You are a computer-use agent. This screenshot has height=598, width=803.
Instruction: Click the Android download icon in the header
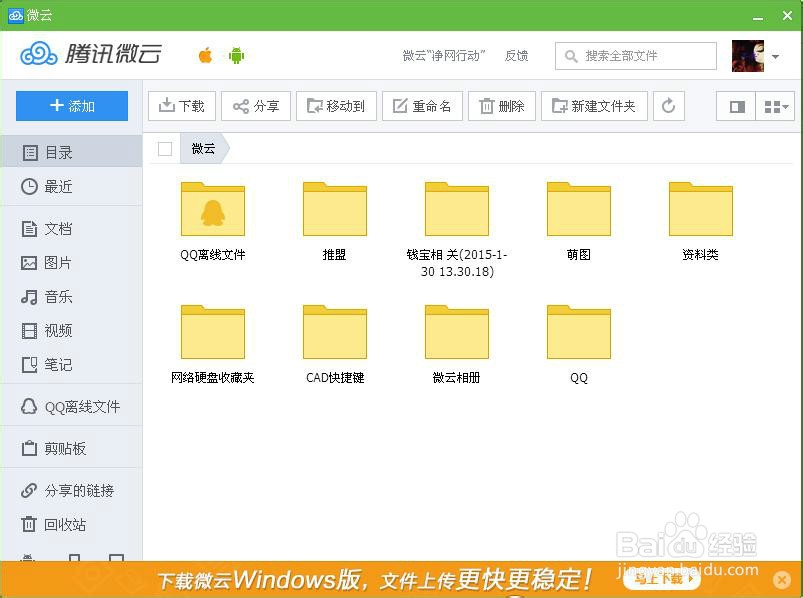[237, 55]
